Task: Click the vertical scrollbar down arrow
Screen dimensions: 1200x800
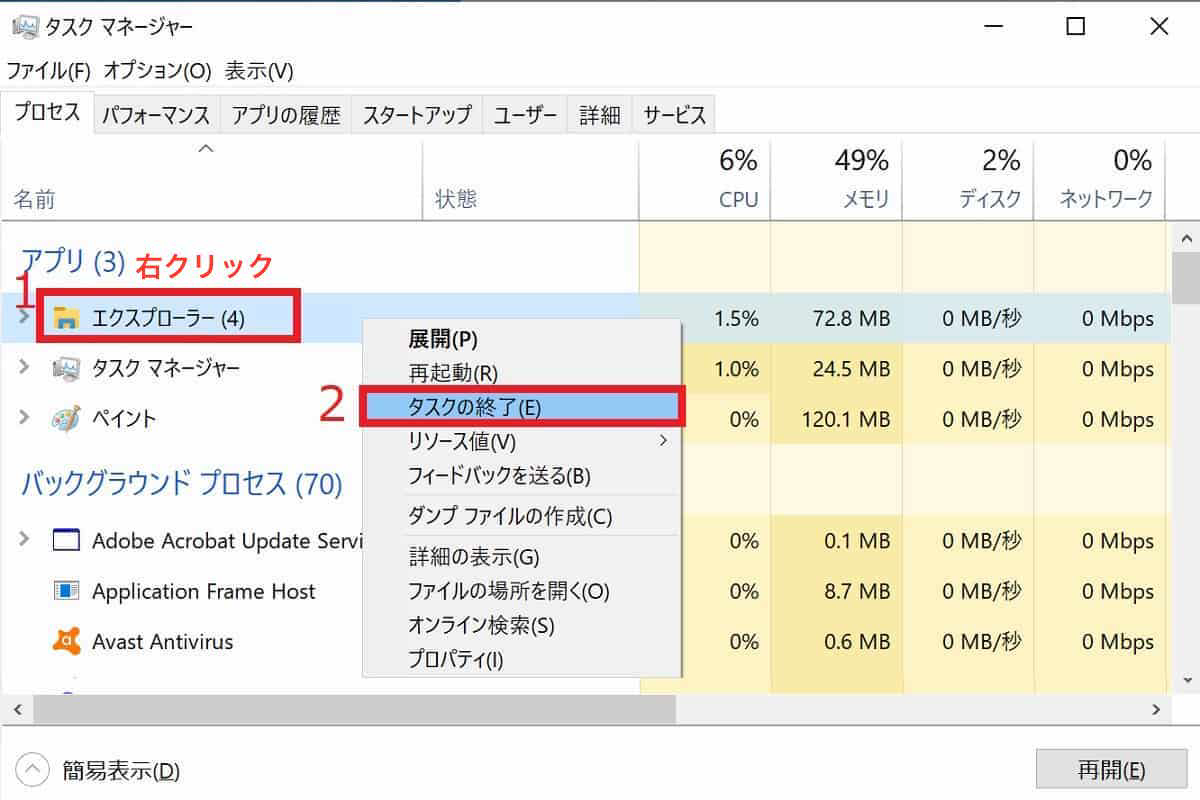Action: pos(1187,679)
